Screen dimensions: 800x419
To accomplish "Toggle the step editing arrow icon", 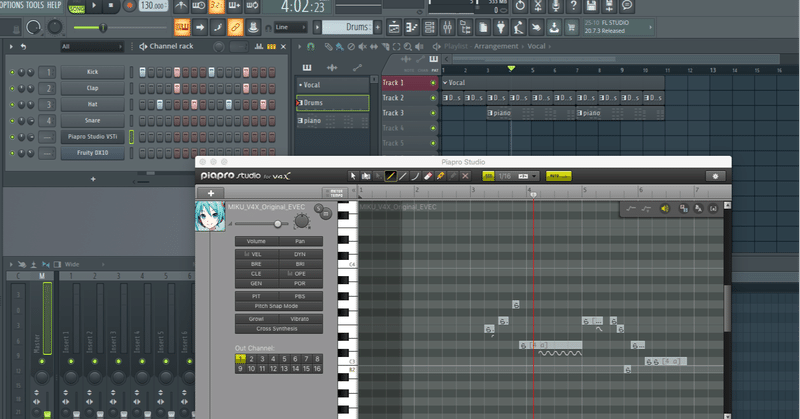I will click(x=199, y=28).
